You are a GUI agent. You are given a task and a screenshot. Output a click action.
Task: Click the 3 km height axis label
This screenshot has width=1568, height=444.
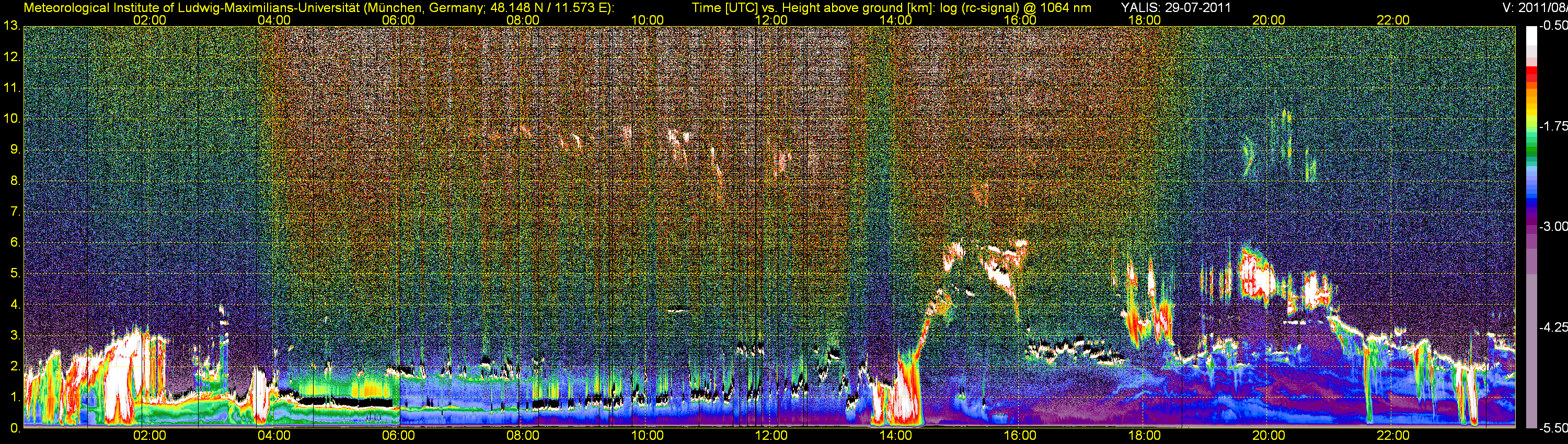[x=15, y=336]
